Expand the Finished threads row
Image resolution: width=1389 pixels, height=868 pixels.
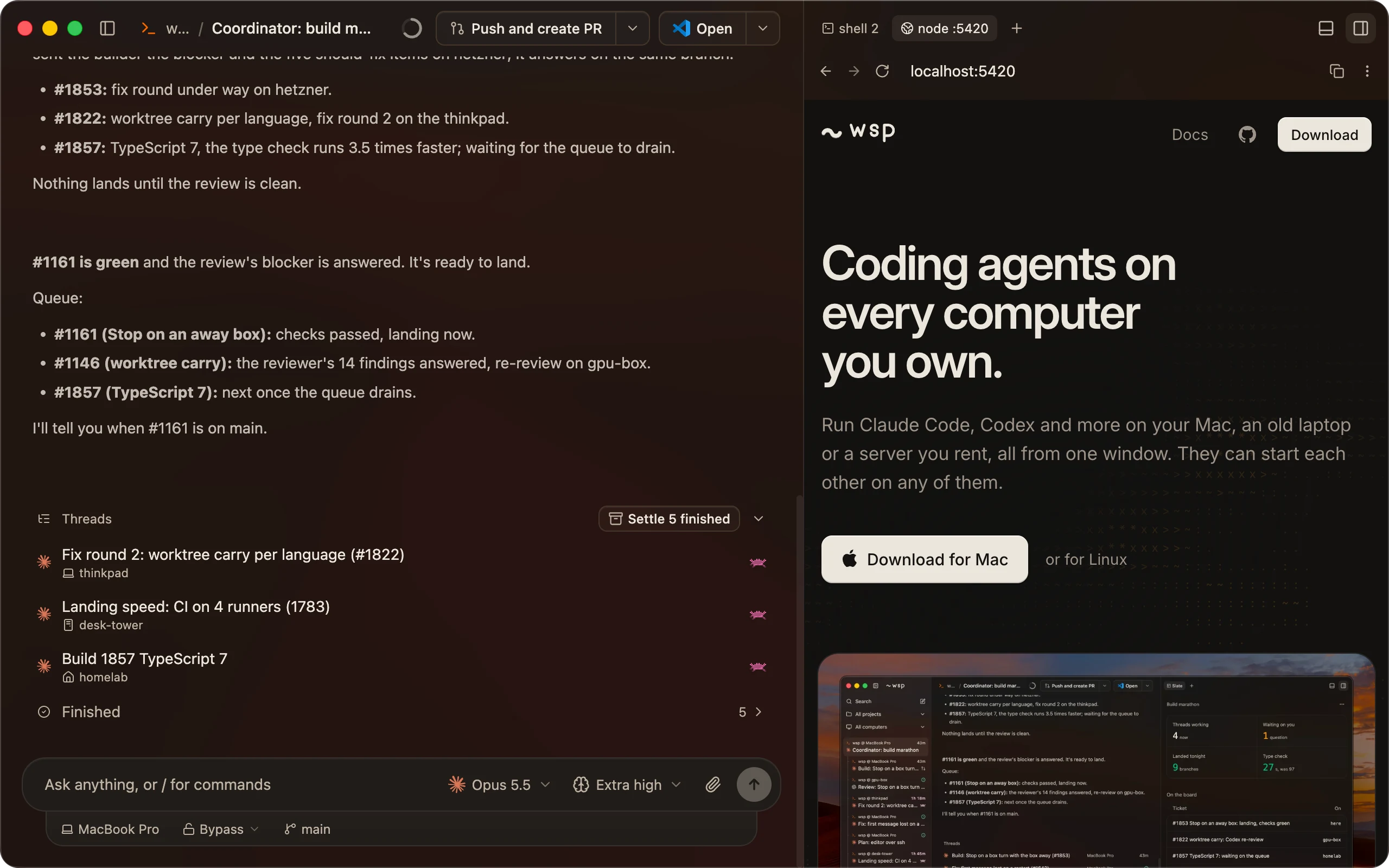[400, 712]
